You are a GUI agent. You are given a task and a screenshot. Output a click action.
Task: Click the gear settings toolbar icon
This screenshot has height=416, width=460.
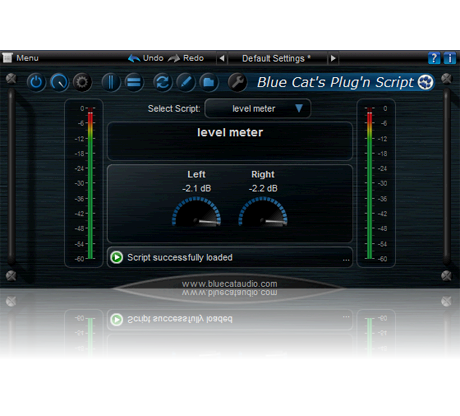(x=82, y=82)
